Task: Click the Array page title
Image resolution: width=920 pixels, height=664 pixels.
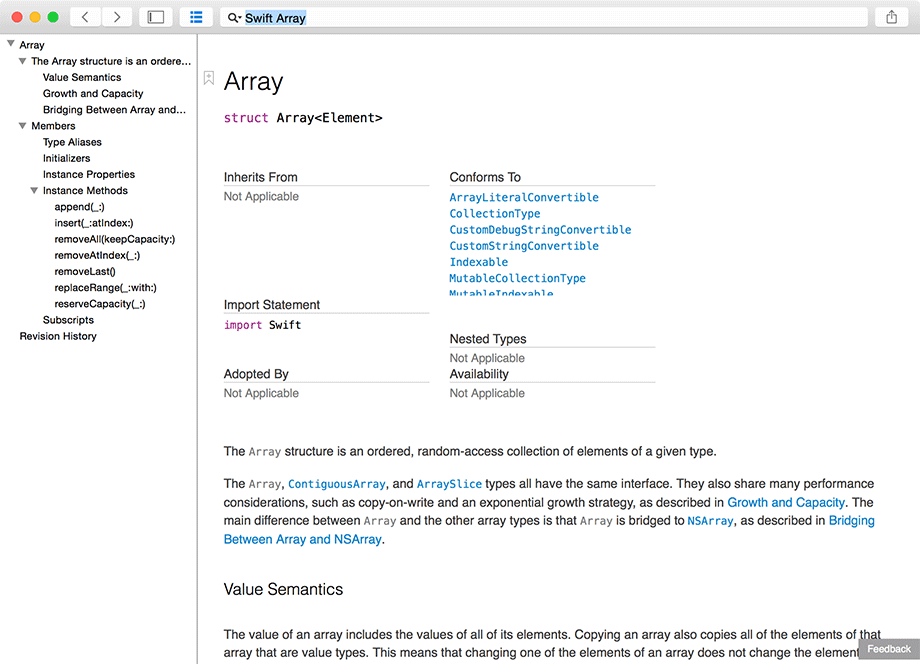Action: point(253,81)
